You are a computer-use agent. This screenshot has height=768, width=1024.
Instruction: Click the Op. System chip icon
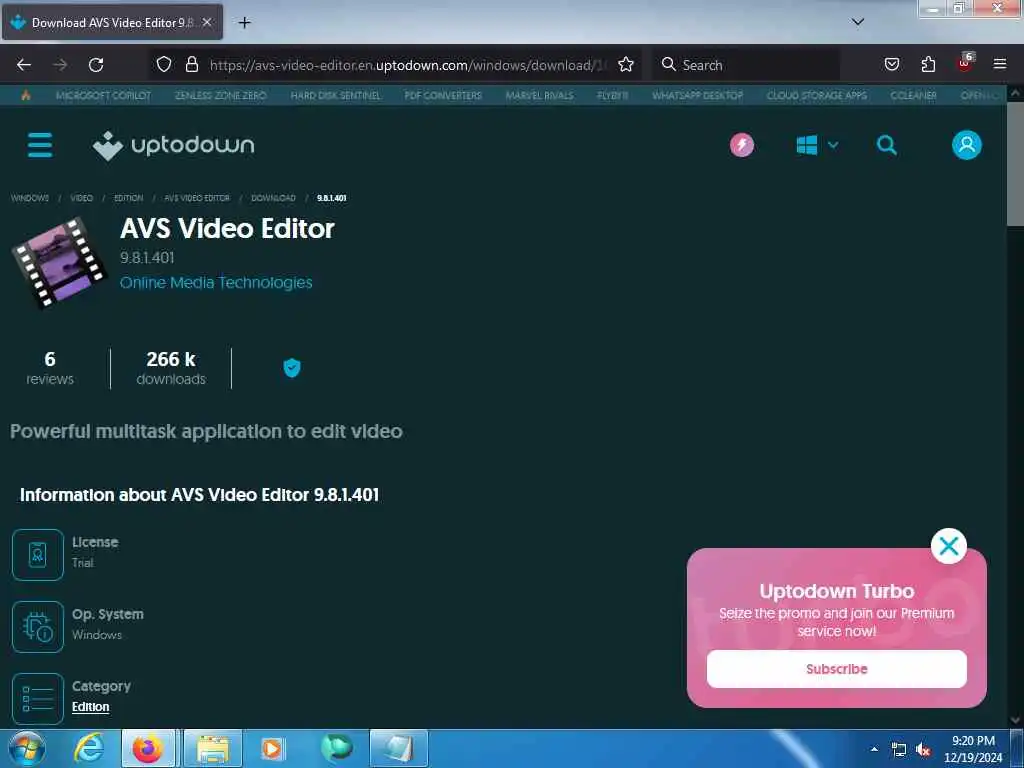point(38,627)
